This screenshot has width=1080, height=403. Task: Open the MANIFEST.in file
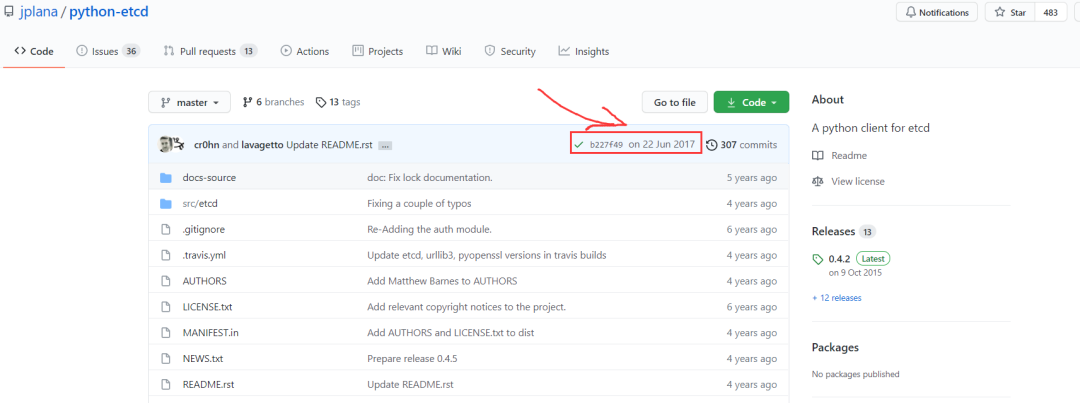[x=211, y=333]
